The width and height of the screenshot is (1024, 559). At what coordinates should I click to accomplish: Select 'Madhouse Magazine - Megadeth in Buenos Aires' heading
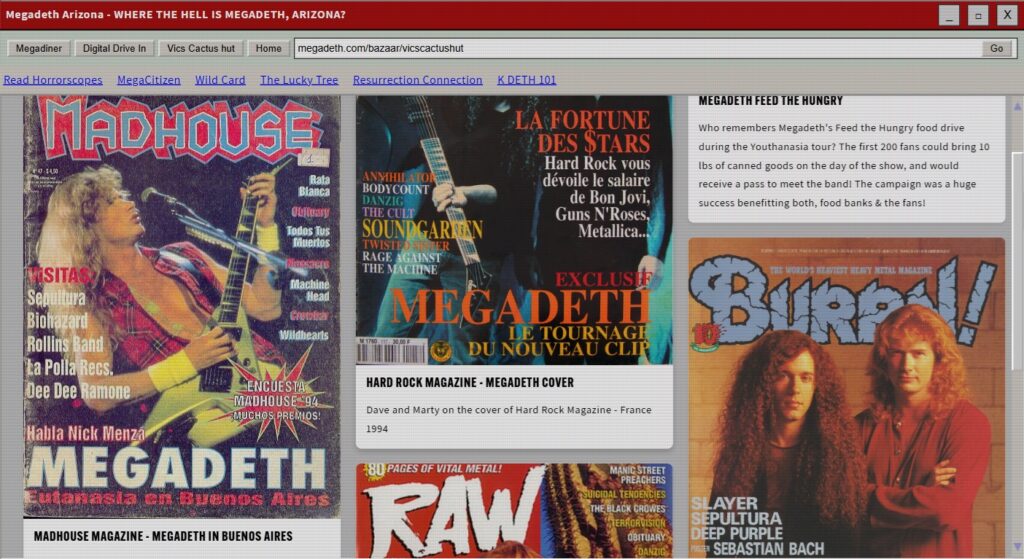(x=163, y=536)
